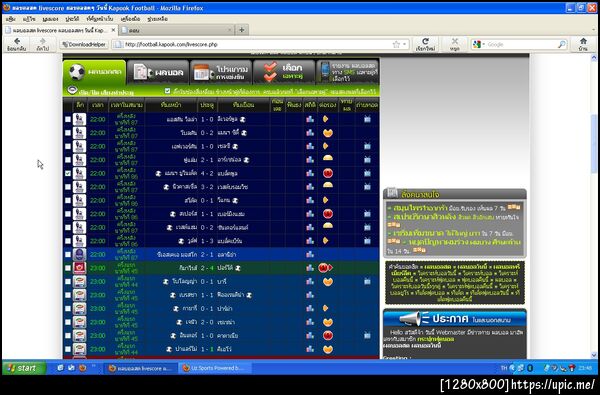600x395 pixels.
Task: Click the scrollbar up arrow
Action: coord(594,58)
